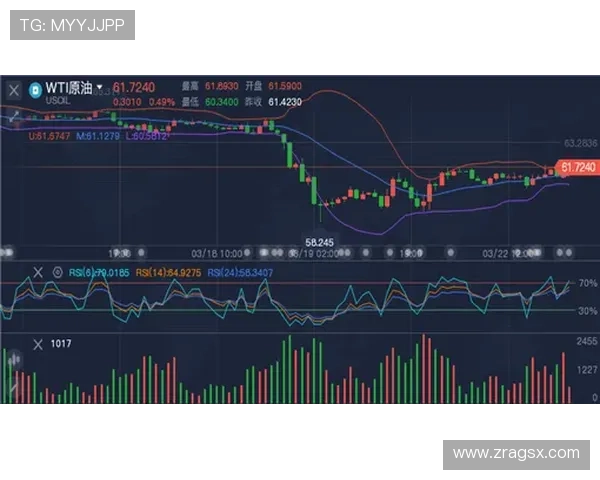This screenshot has height=480, width=600.
Task: Click the Bollinger middle band M:61.1279 label
Action: point(98,136)
